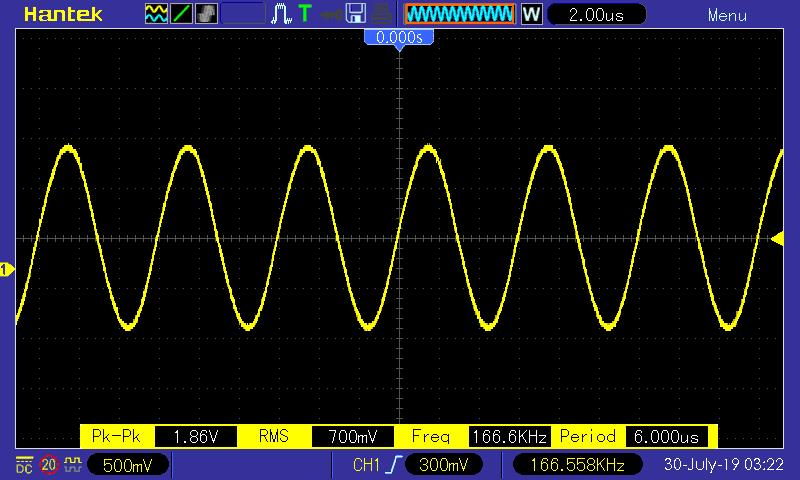Screen dimensions: 800x480
Task: Click the dimmed print icon
Action: (381, 14)
